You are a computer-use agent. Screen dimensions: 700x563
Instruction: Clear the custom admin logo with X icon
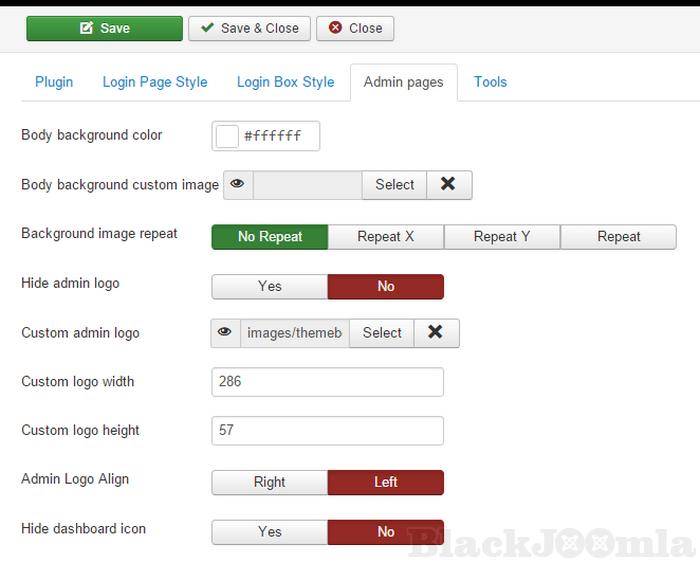click(x=435, y=333)
